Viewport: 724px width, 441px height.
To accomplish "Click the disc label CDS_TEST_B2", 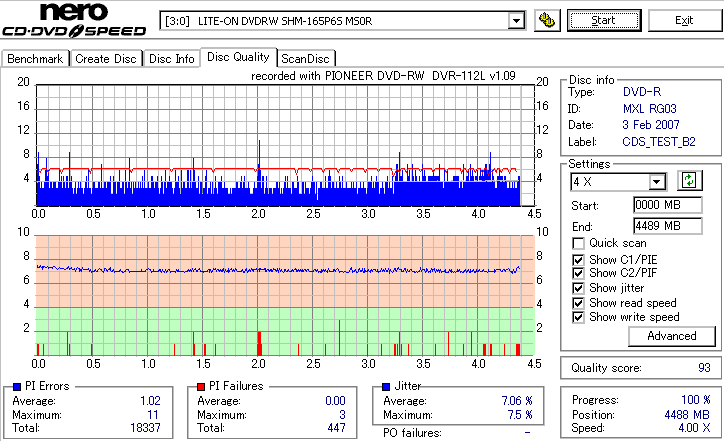I will pyautogui.click(x=659, y=142).
